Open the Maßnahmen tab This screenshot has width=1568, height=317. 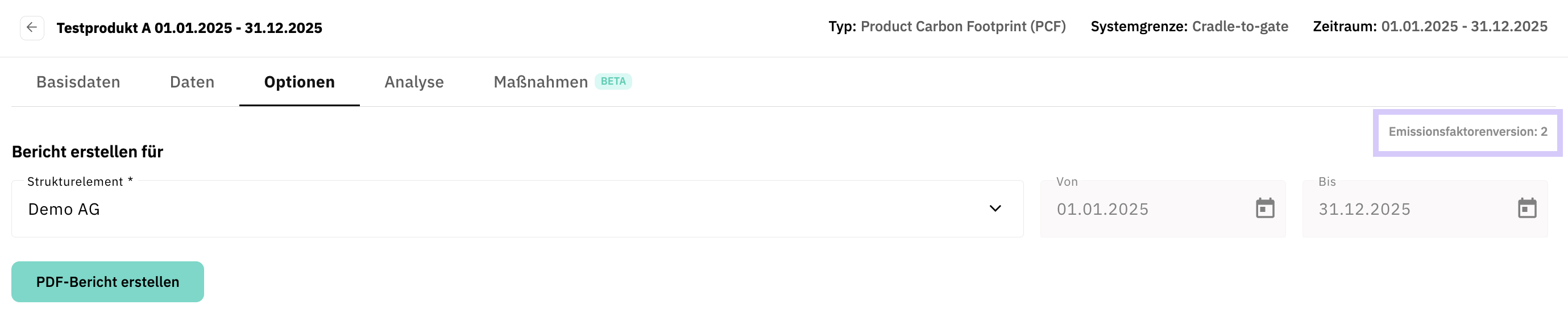tap(541, 82)
